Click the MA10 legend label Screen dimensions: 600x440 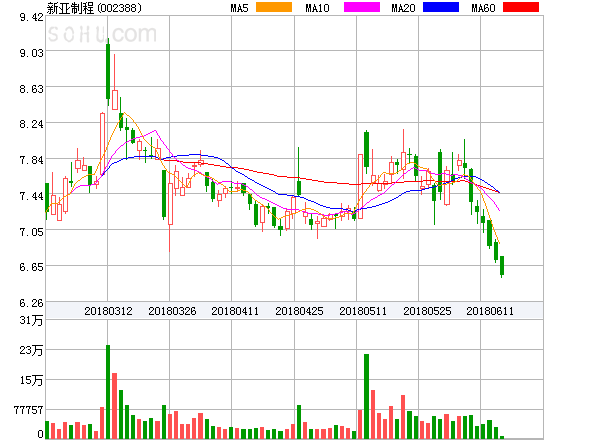[317, 8]
